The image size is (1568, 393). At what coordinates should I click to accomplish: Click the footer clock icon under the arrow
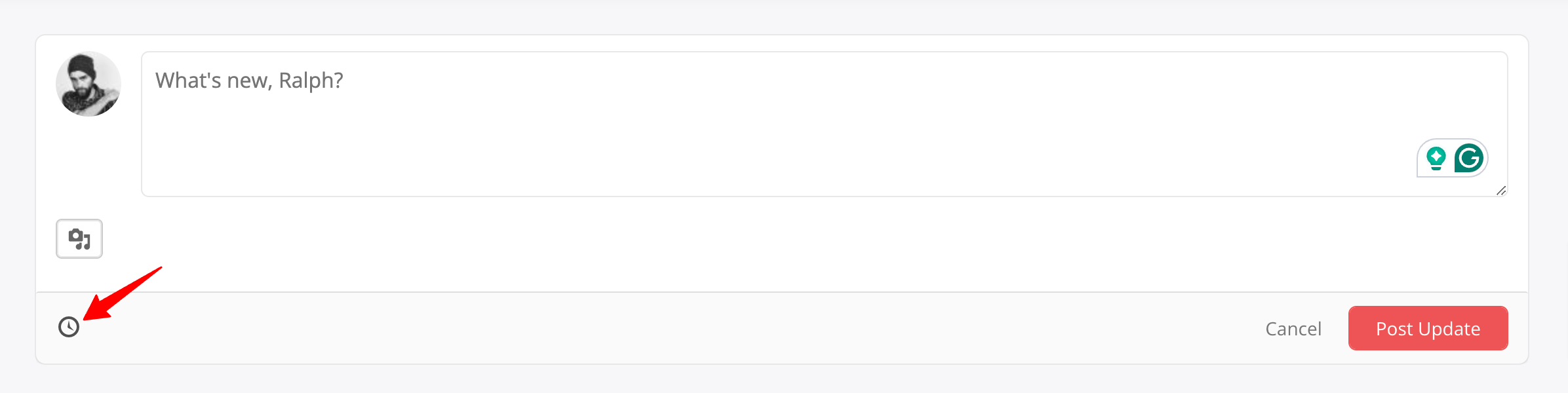(x=69, y=327)
